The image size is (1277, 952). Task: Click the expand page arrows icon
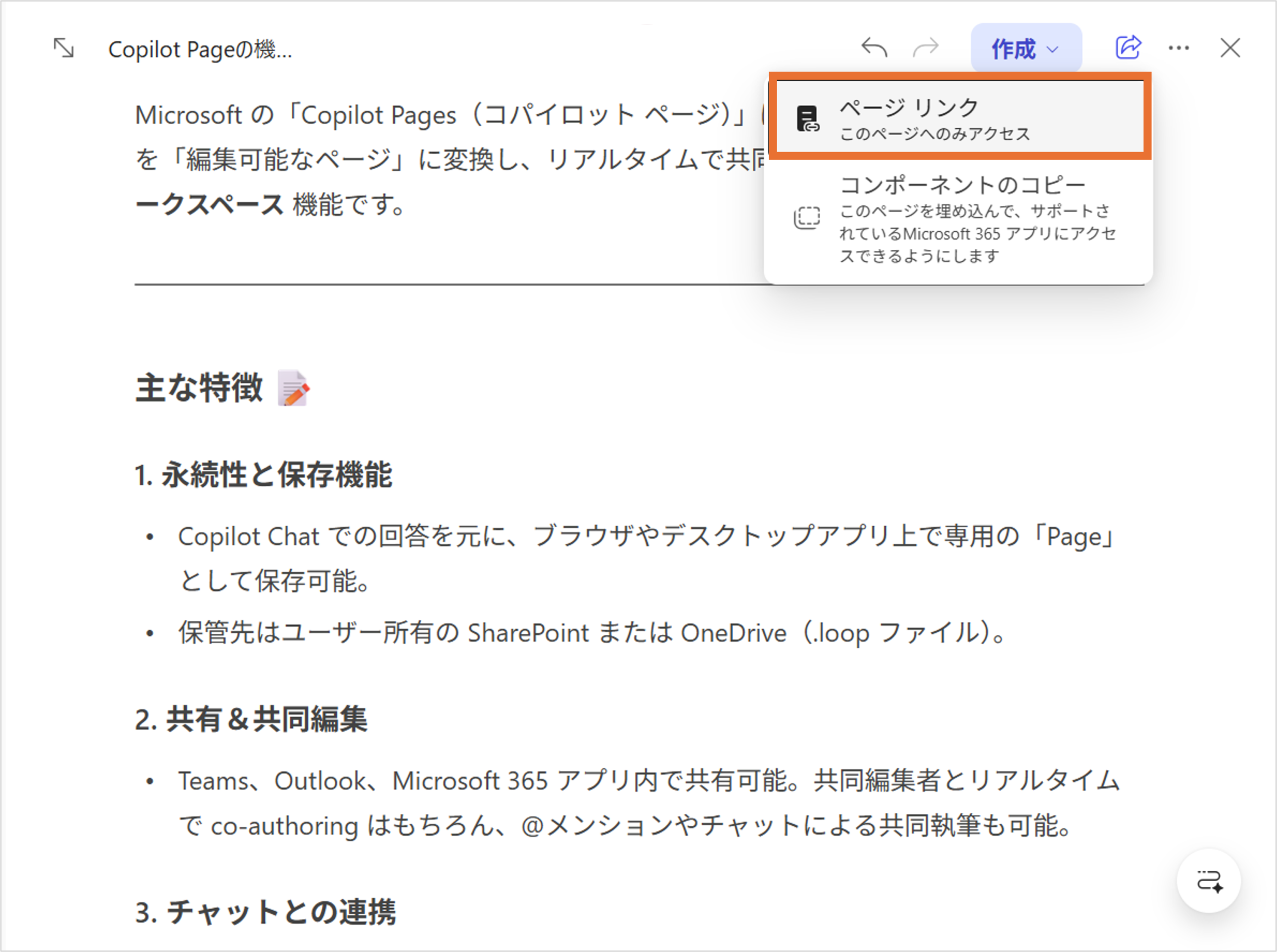(63, 48)
